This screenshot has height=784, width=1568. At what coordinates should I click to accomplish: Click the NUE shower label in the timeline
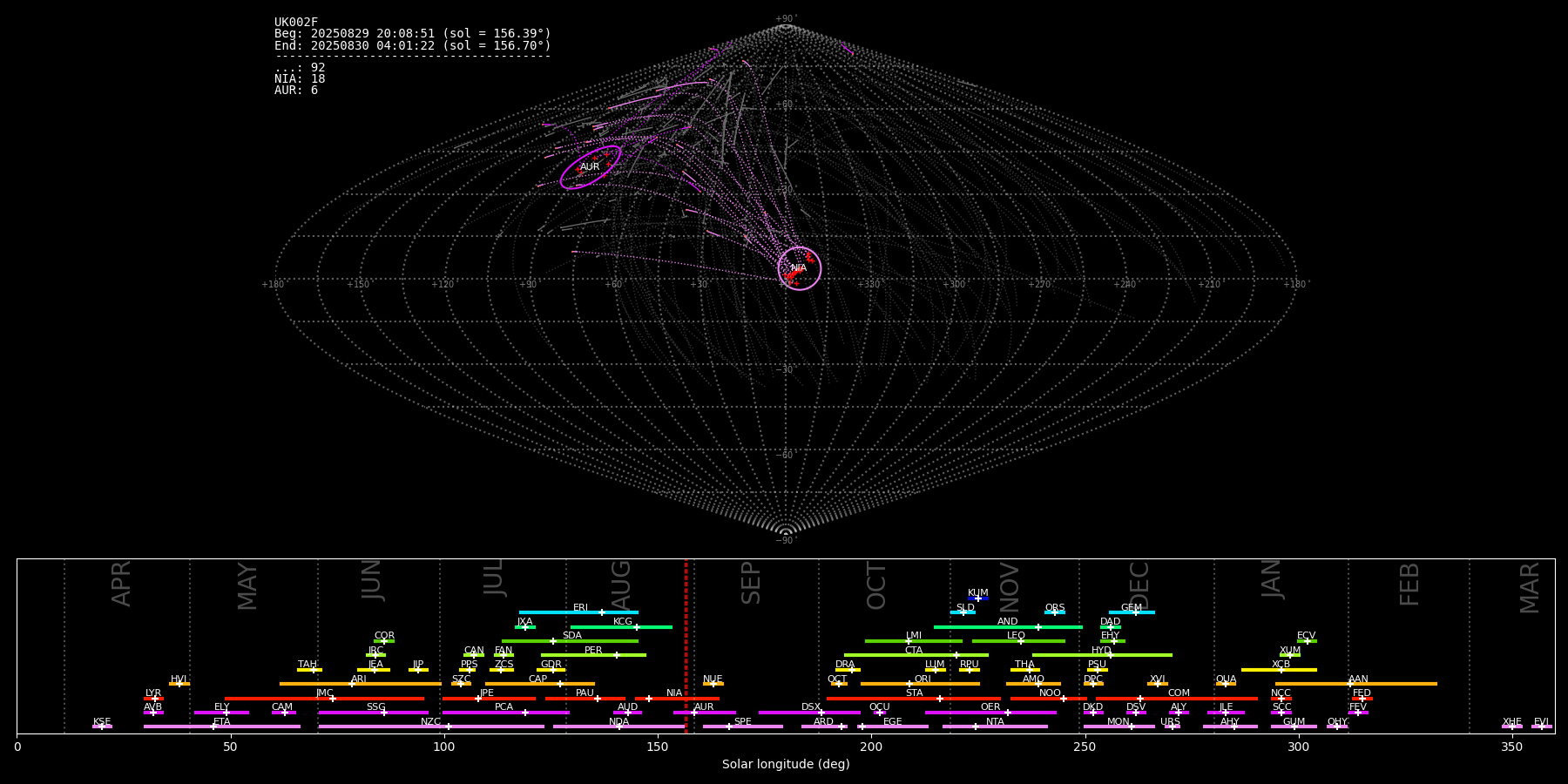click(713, 679)
